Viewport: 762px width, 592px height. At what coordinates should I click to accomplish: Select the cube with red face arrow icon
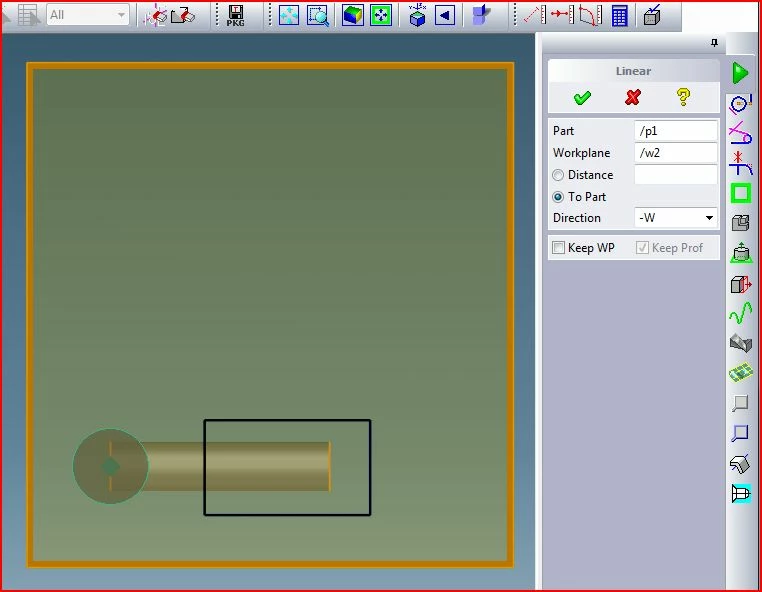coord(741,284)
